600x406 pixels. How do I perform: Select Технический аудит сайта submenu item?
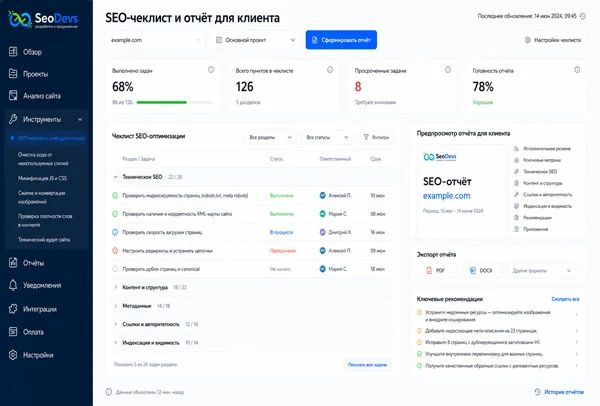point(44,240)
